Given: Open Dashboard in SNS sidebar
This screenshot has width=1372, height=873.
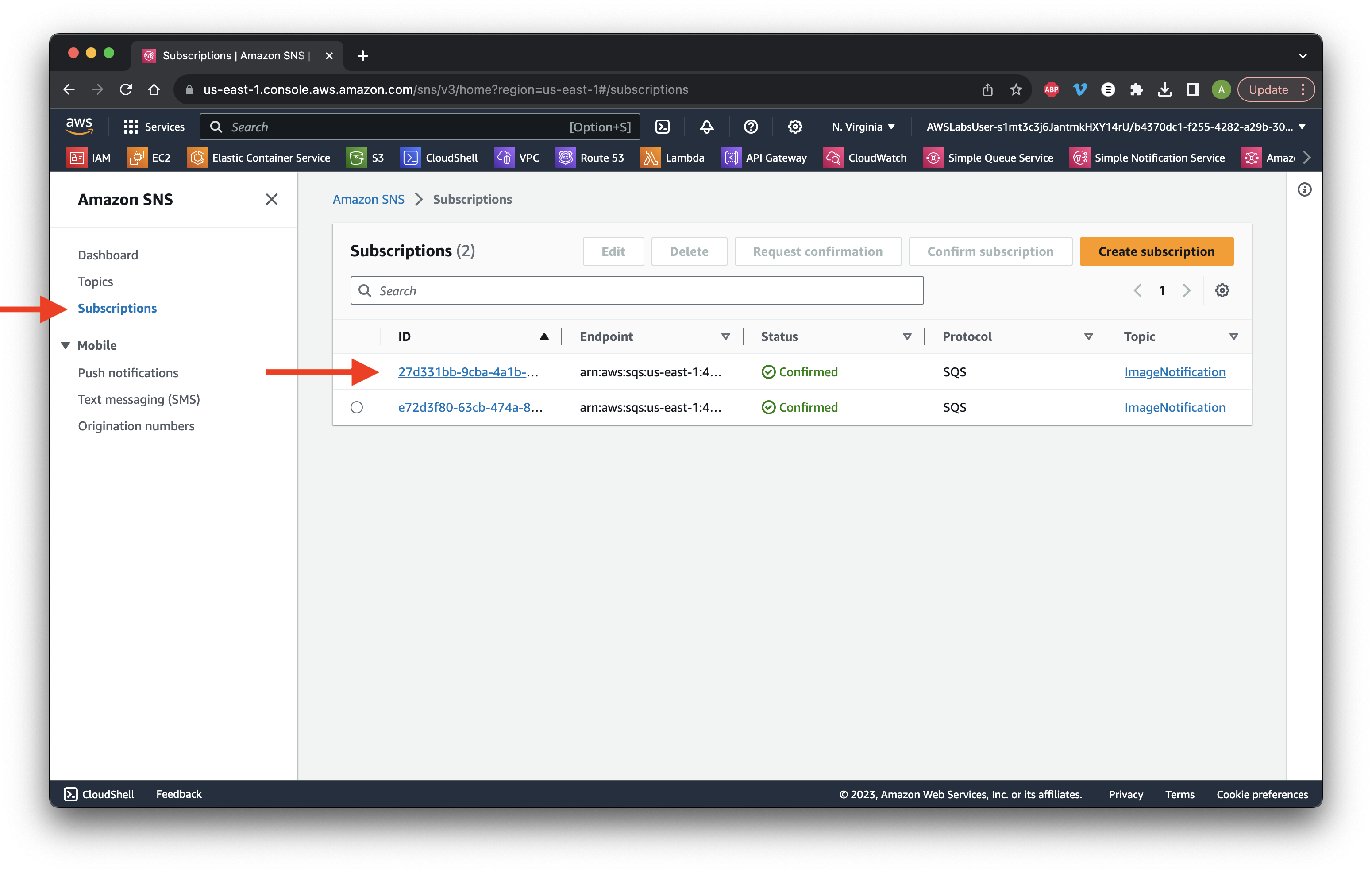Looking at the screenshot, I should click(x=108, y=255).
